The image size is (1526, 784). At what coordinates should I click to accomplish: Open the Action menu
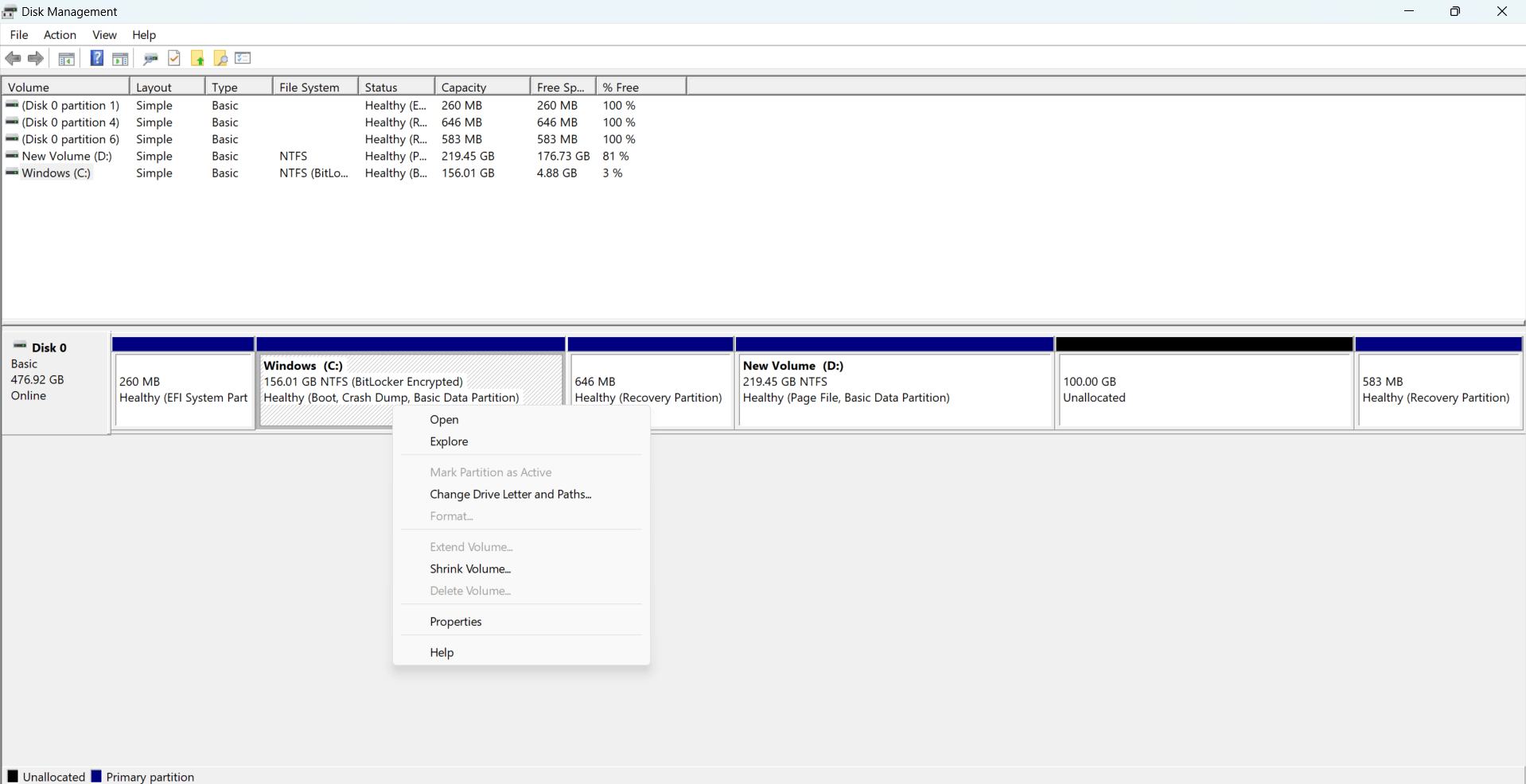click(x=60, y=35)
